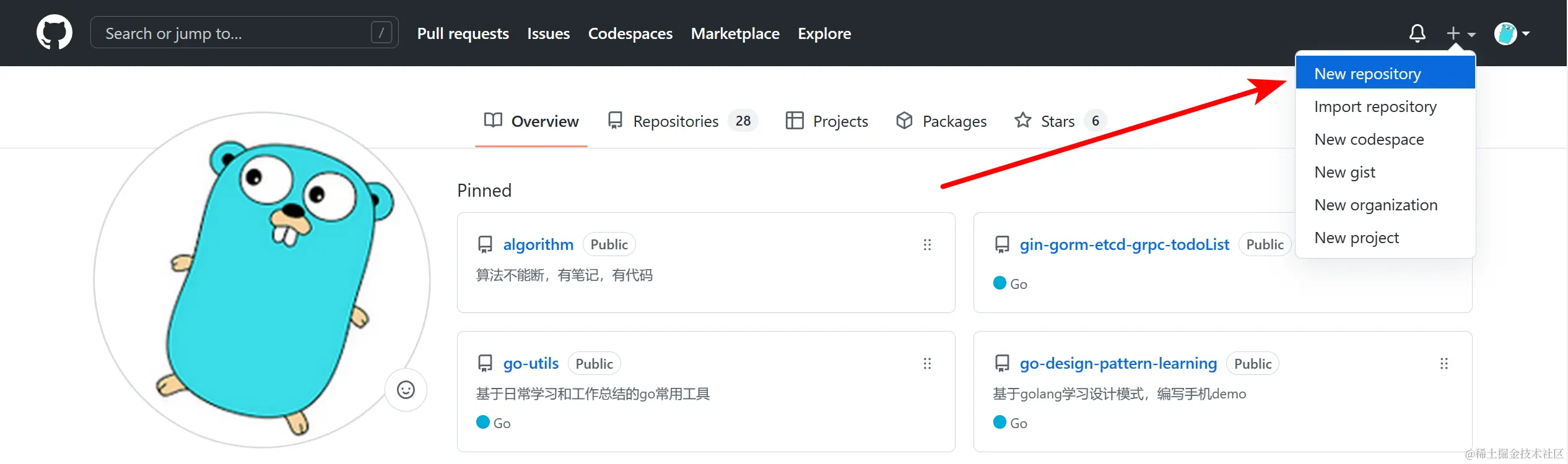The width and height of the screenshot is (1568, 464).
Task: Click the repo icon beside gin-gorm-etcd-grpc-todoList
Action: [x=1002, y=245]
